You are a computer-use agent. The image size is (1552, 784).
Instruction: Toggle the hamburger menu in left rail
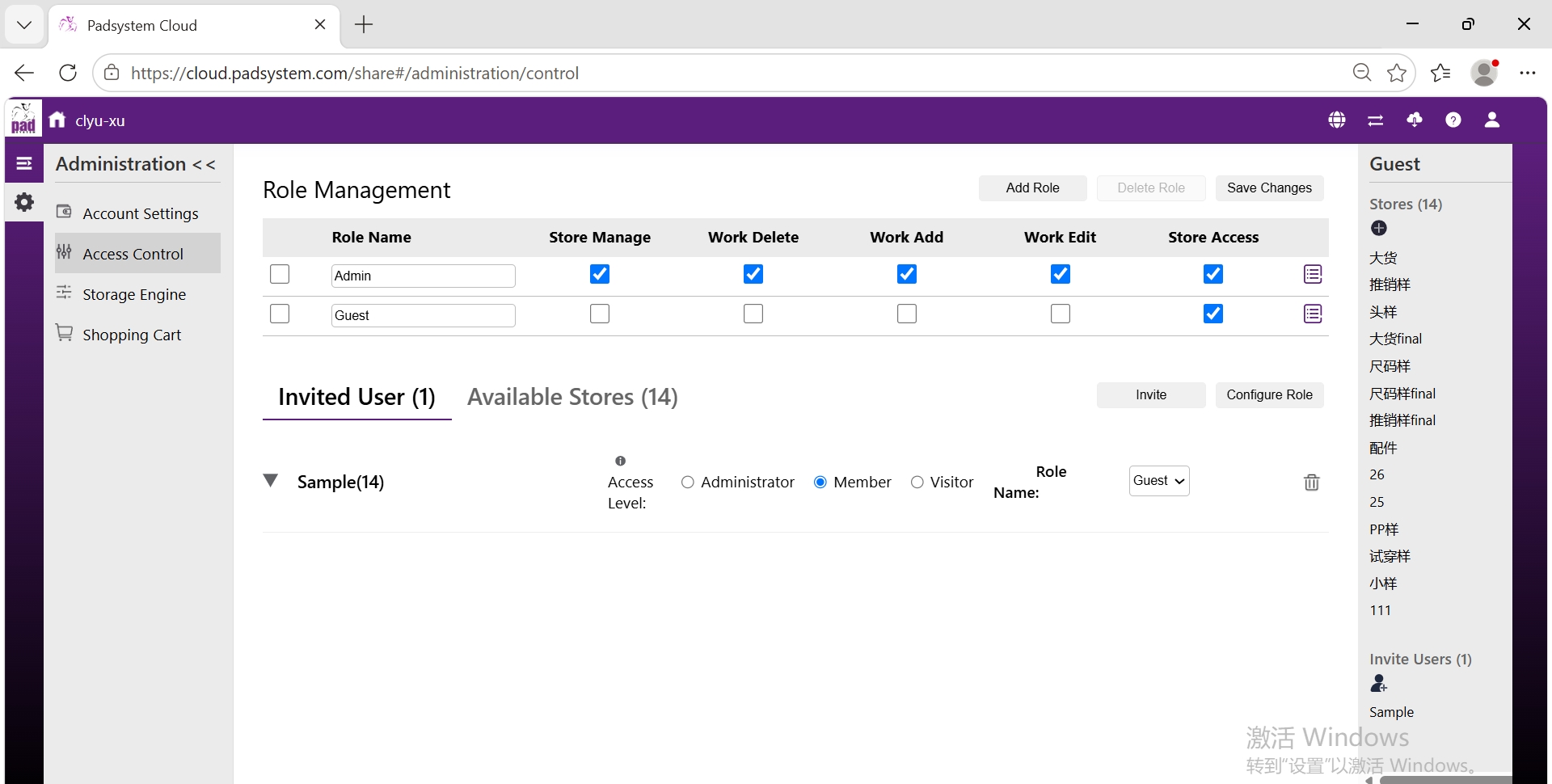[24, 164]
